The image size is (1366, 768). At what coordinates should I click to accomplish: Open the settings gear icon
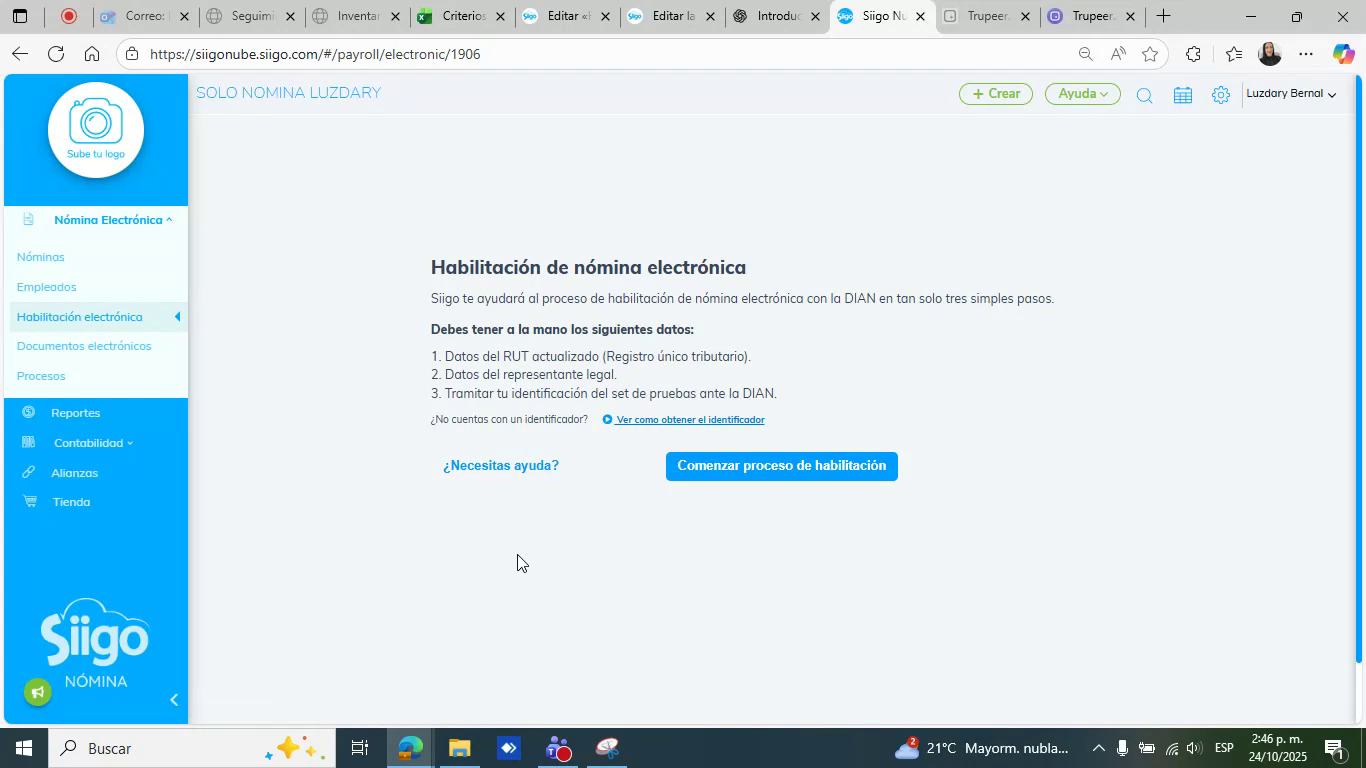pos(1220,95)
